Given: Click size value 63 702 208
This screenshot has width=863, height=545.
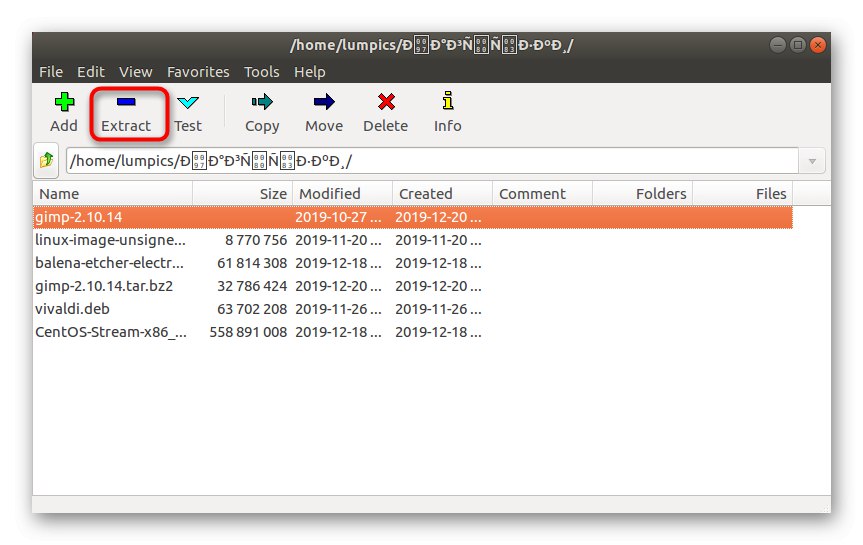Looking at the screenshot, I should click(252, 309).
